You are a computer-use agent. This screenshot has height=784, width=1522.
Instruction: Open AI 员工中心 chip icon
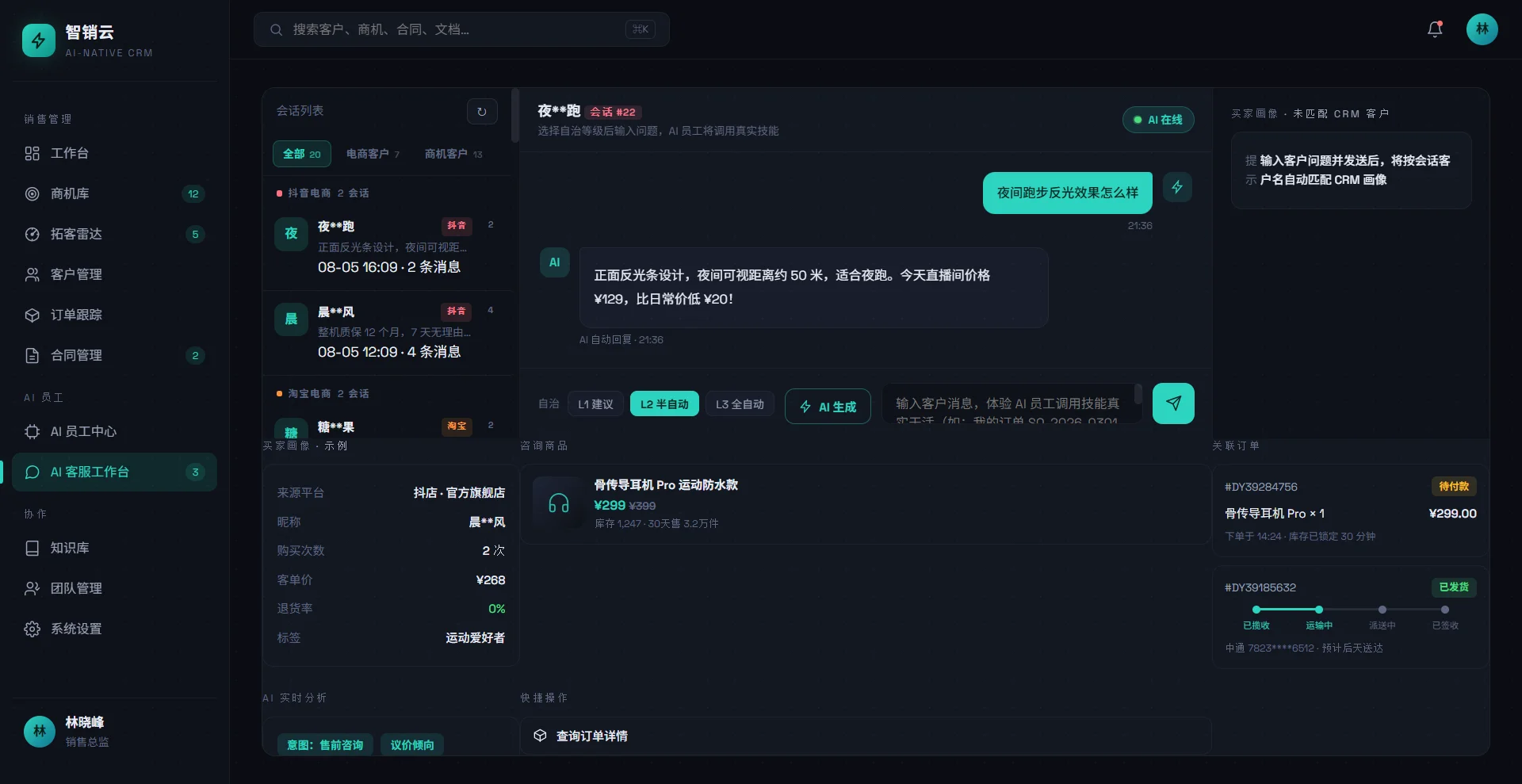coord(32,431)
